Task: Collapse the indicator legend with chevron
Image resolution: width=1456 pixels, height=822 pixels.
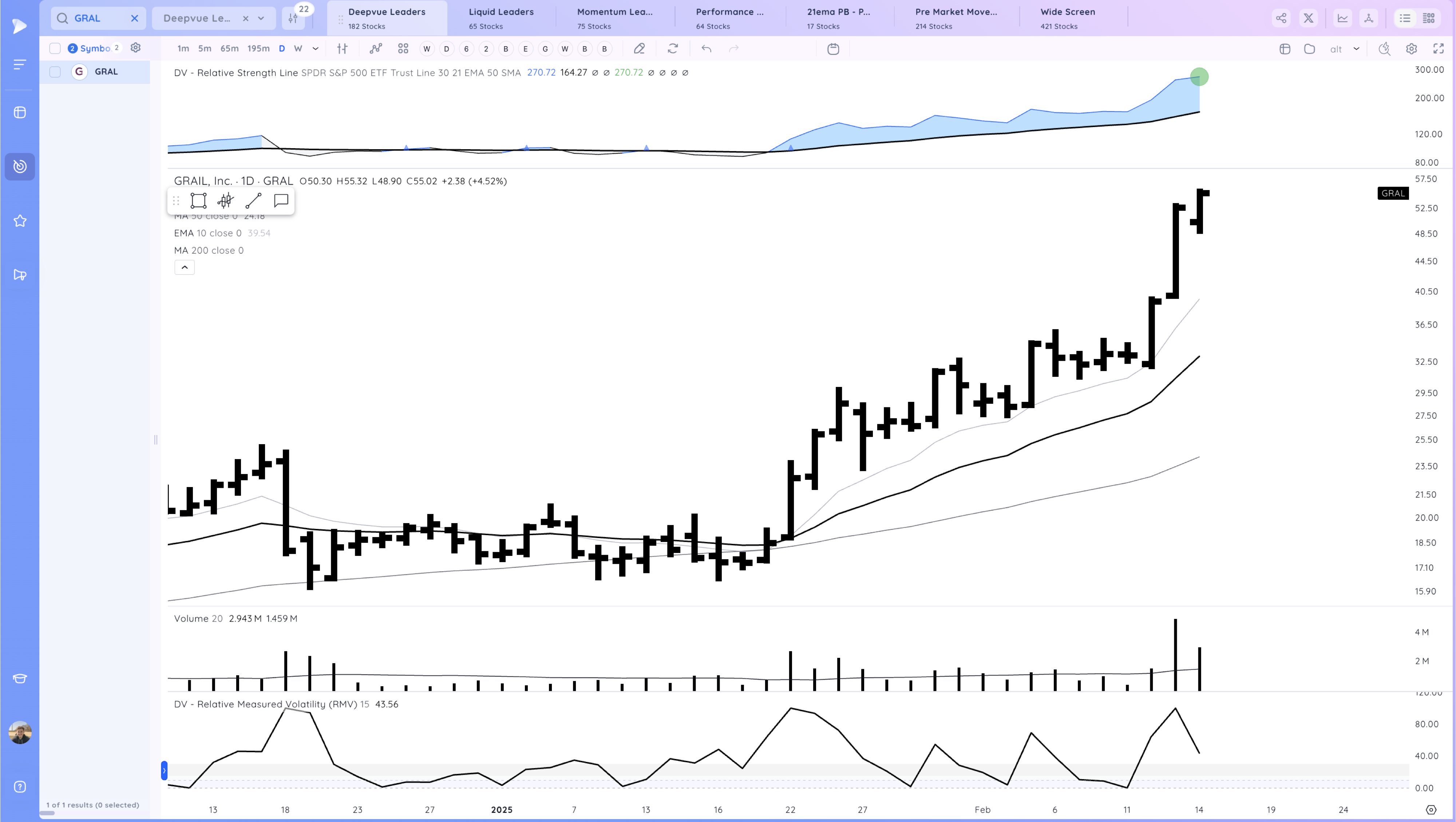Action: click(184, 268)
